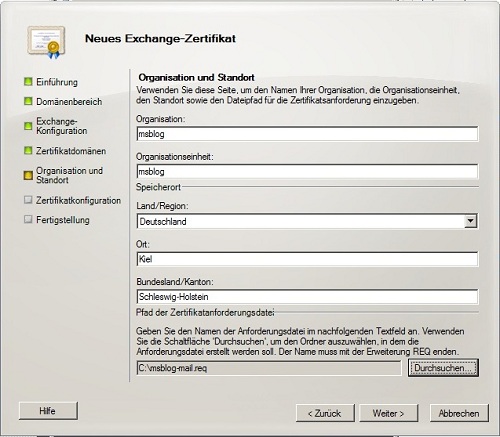
Task: Click the certificate icon in wizard header
Action: pos(46,42)
